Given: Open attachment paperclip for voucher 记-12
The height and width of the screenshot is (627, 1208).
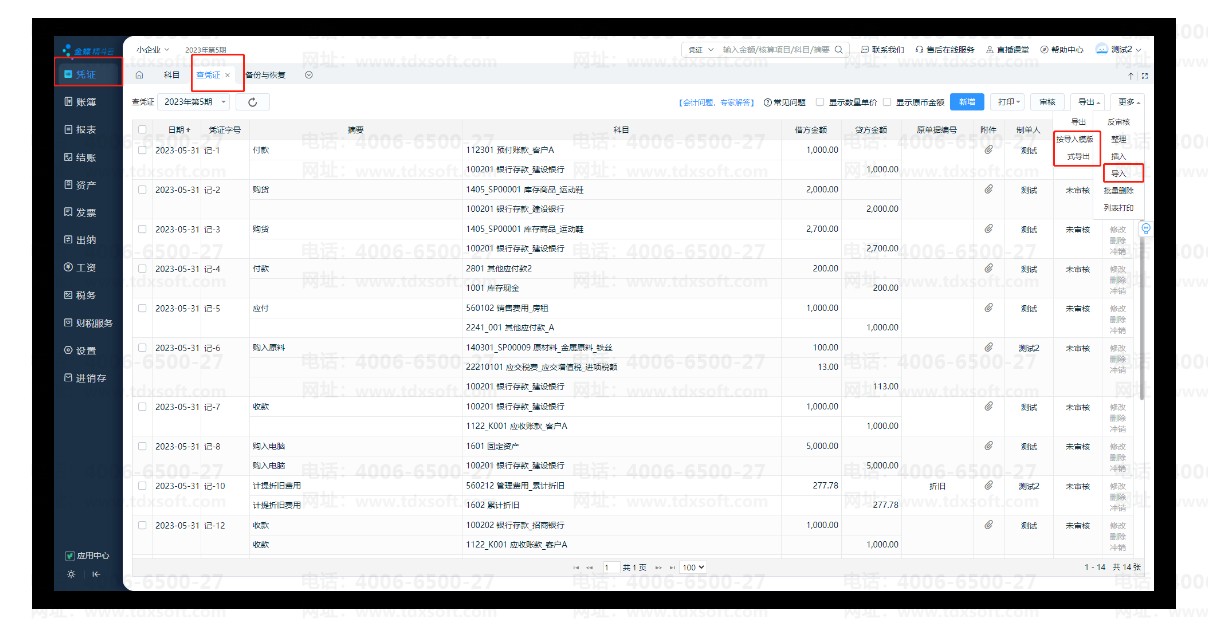Looking at the screenshot, I should click(988, 525).
